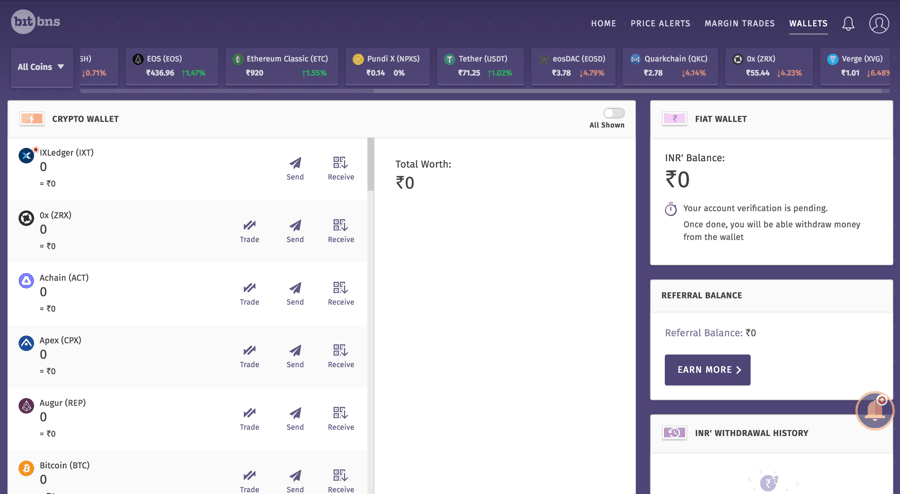Click the Fiat Wallet header icon
900x494 pixels.
point(674,119)
